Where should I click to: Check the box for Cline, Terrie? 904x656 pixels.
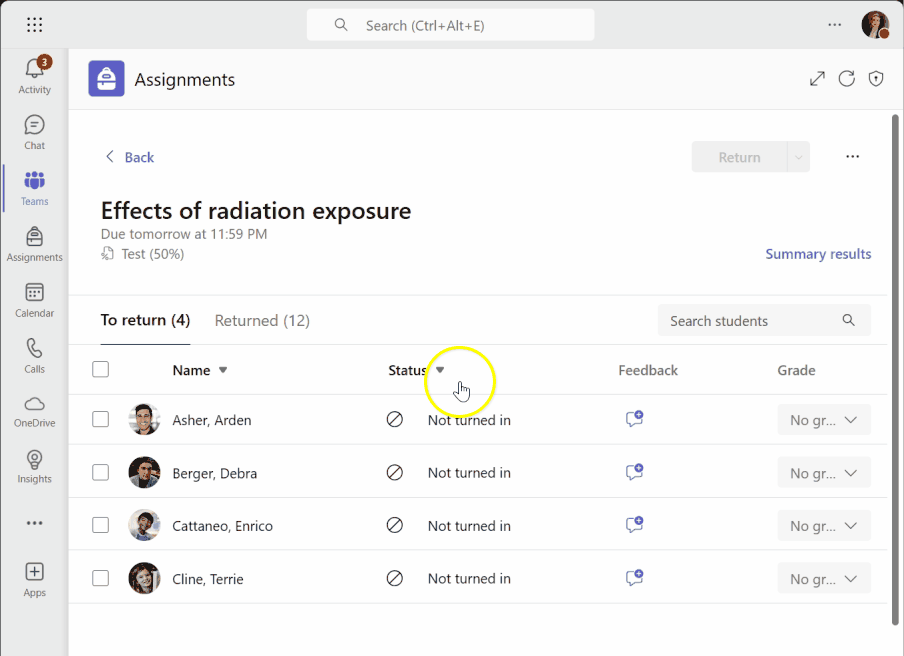click(100, 578)
